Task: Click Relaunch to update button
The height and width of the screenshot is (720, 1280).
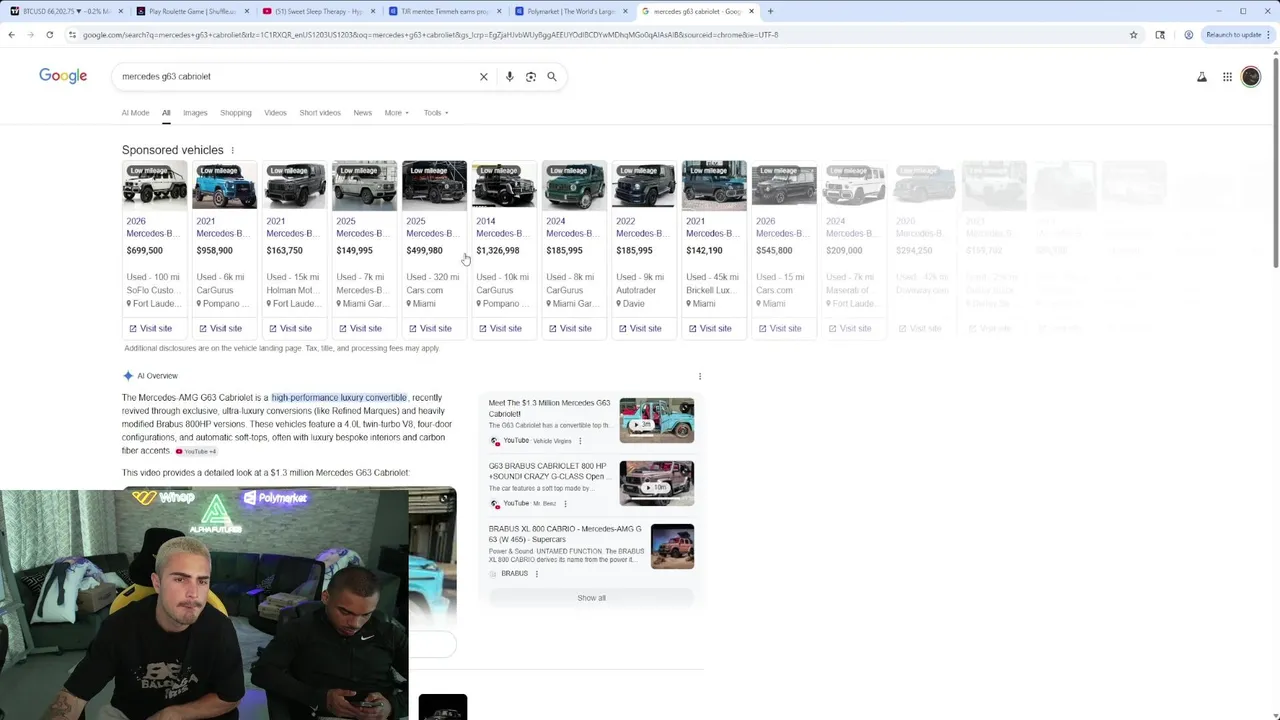Action: click(1238, 35)
